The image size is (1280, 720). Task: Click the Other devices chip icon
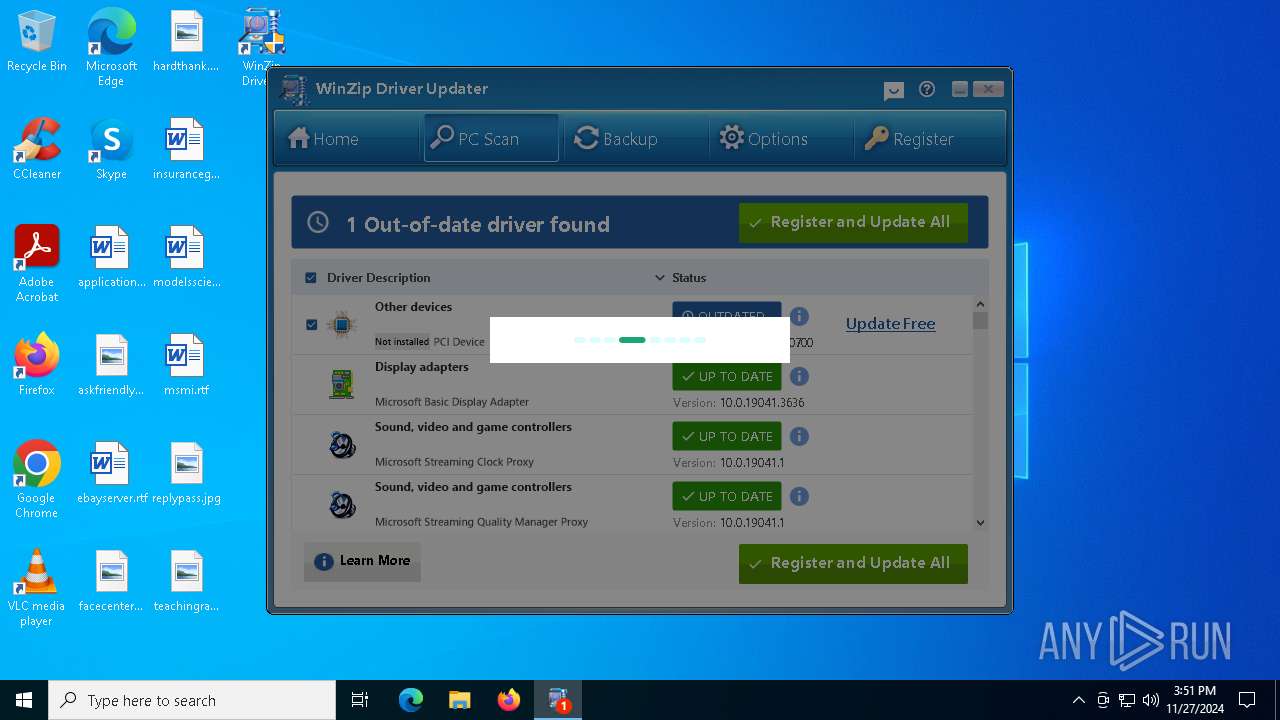tap(342, 325)
